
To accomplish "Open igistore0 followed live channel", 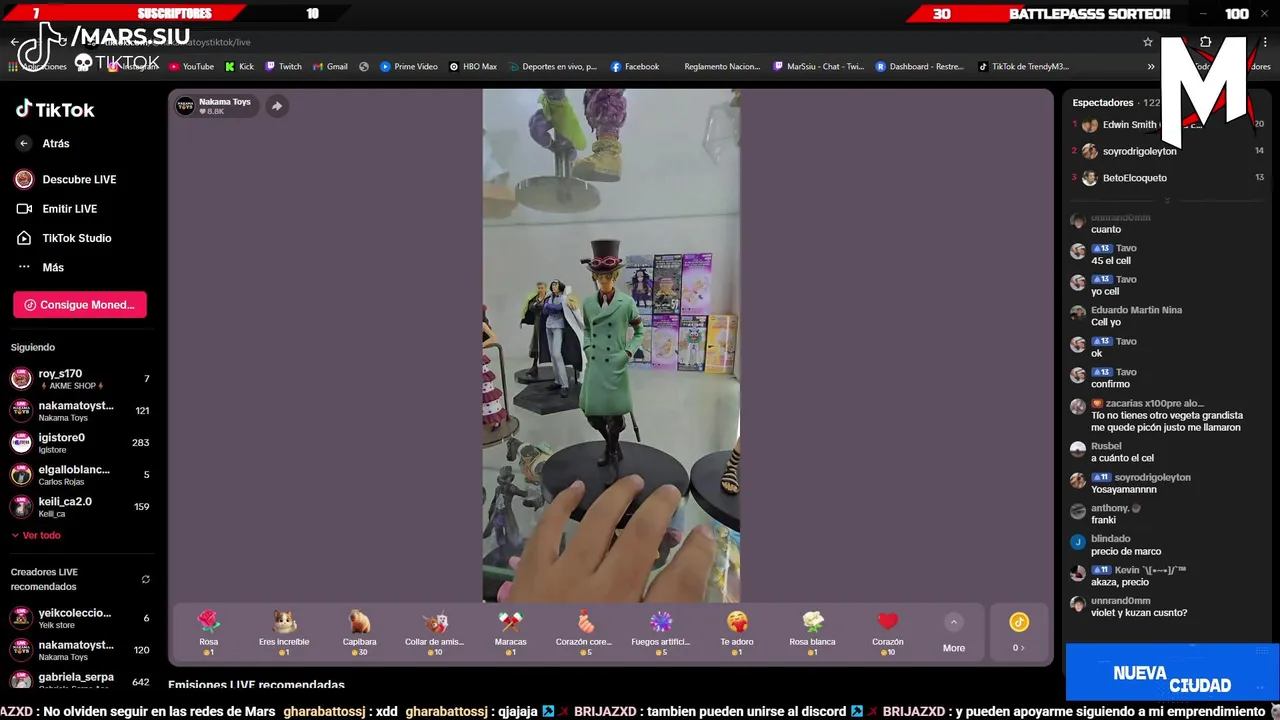I will point(80,443).
